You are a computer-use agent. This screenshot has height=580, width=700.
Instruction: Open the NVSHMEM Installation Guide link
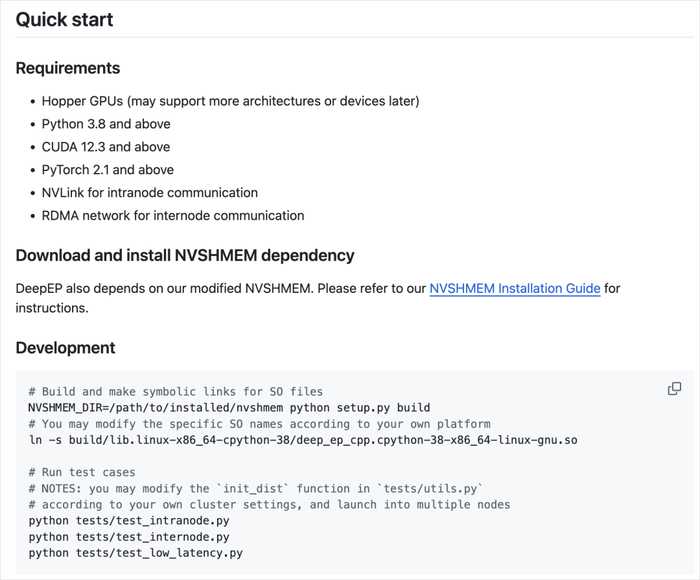[x=515, y=288]
